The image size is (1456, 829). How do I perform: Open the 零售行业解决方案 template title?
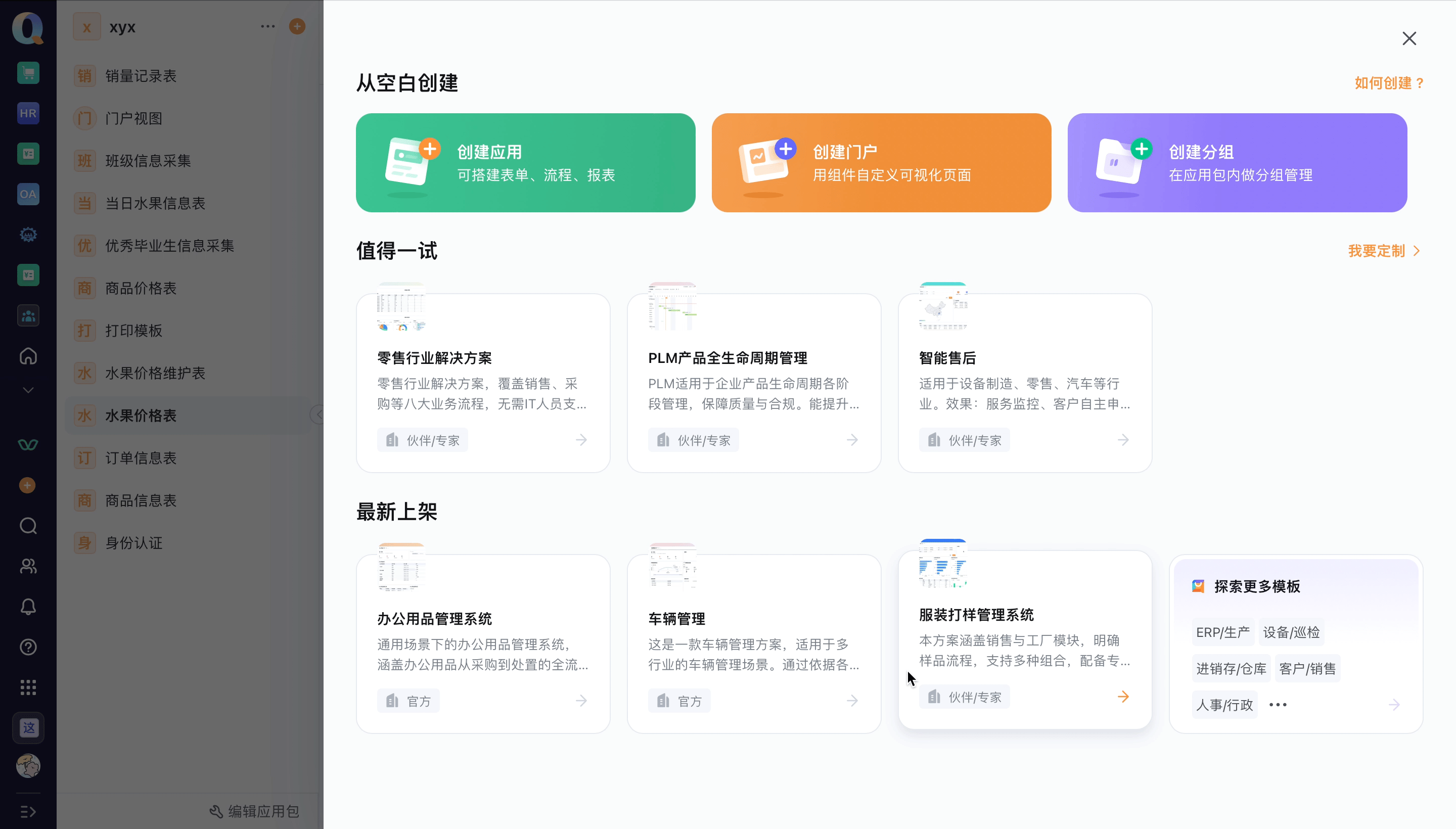[x=434, y=358]
